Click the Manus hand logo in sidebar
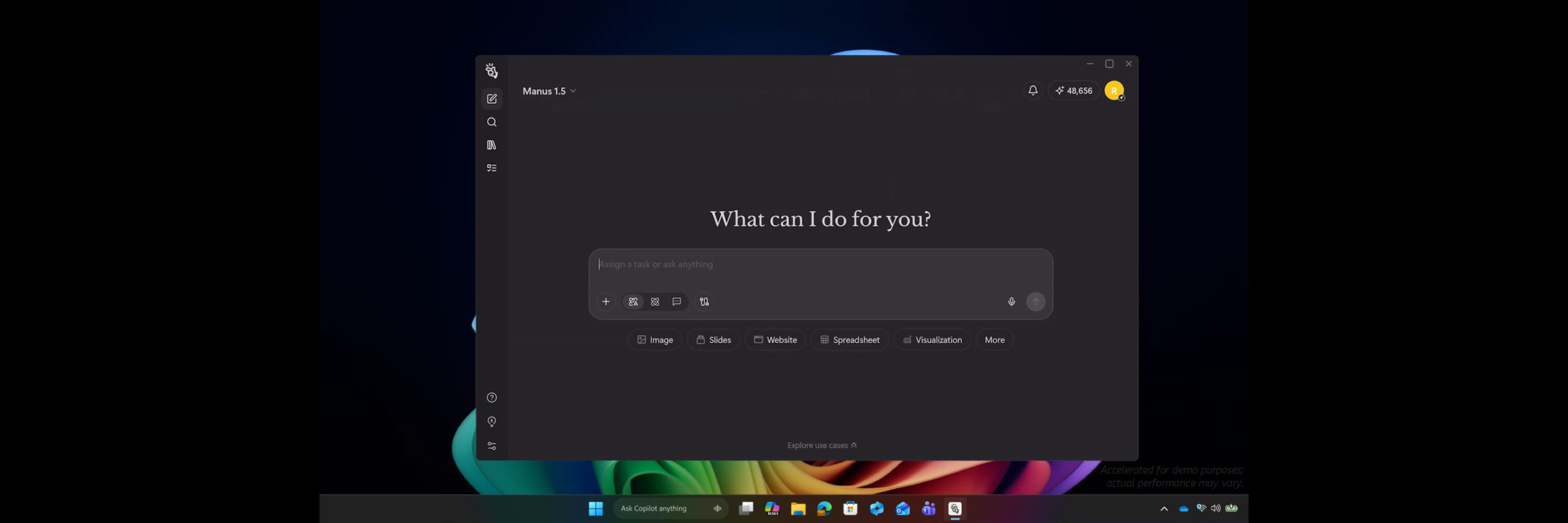This screenshot has width=1568, height=523. (491, 70)
